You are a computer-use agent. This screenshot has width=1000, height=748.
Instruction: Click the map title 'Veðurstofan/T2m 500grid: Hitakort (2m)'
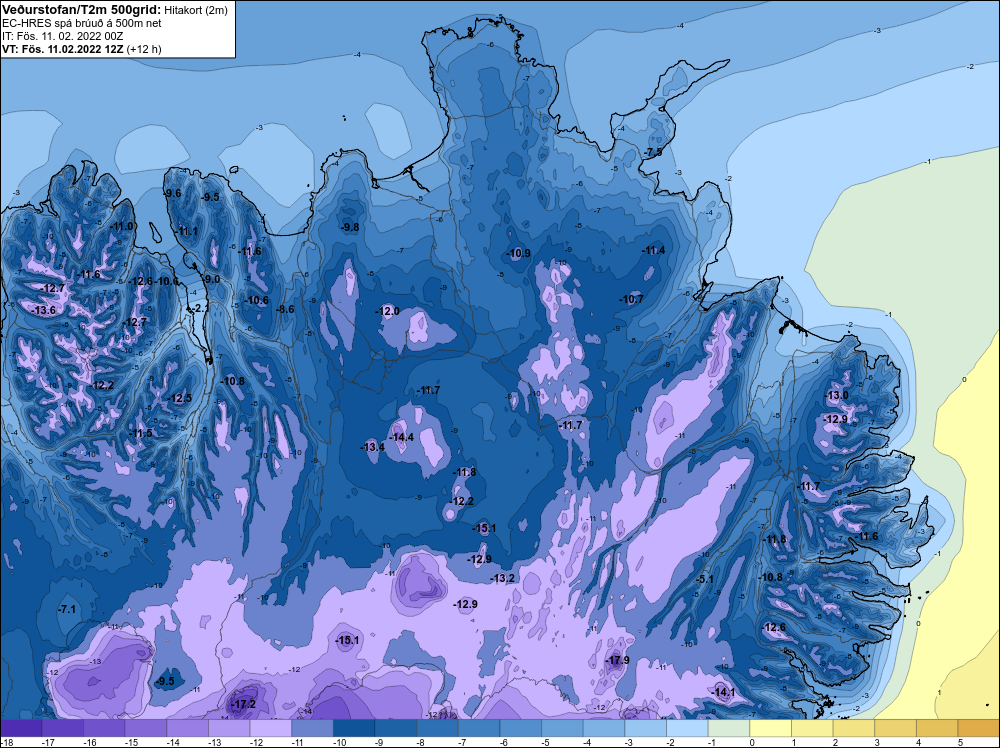114,10
